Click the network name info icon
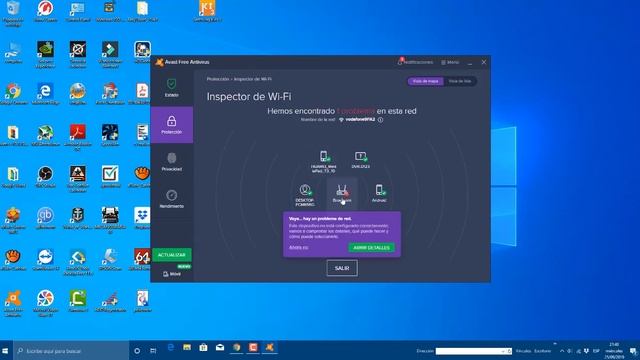Screen dimensions: 640x360 tap(380, 120)
